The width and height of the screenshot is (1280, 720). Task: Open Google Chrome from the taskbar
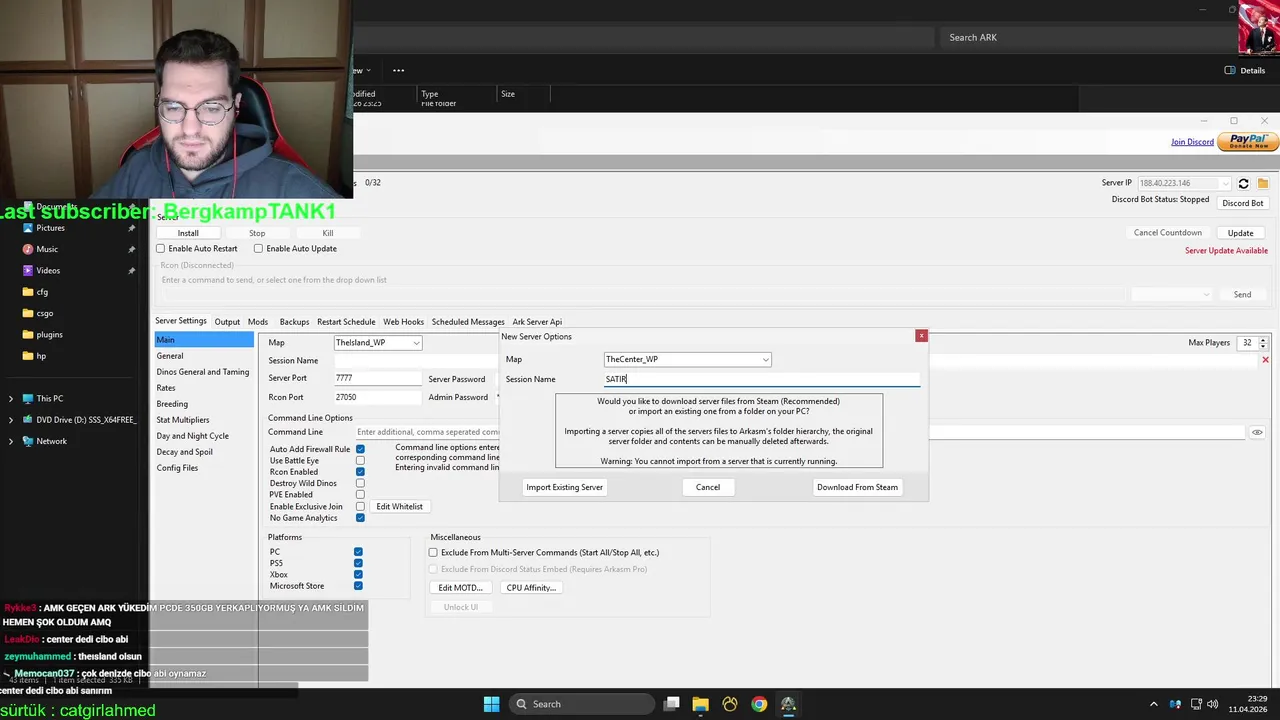point(759,704)
